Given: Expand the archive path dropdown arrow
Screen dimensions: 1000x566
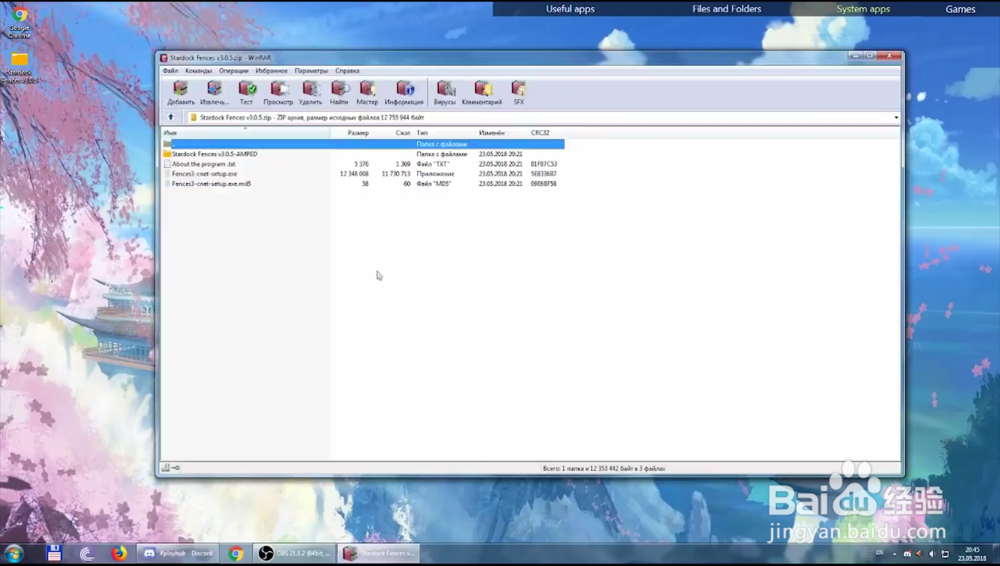Looking at the screenshot, I should click(x=896, y=117).
